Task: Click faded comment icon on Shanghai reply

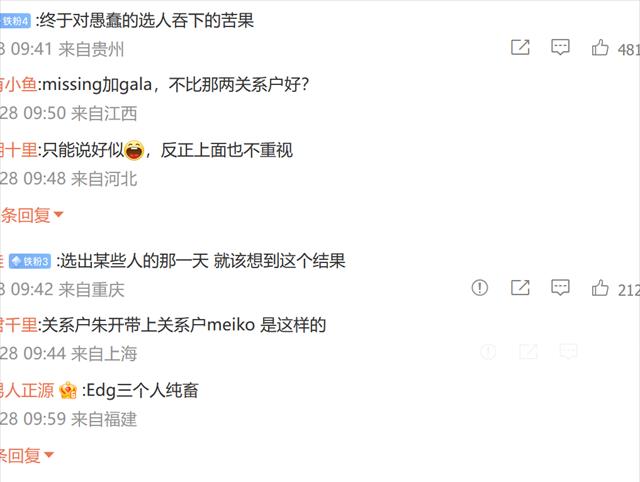Action: click(568, 351)
